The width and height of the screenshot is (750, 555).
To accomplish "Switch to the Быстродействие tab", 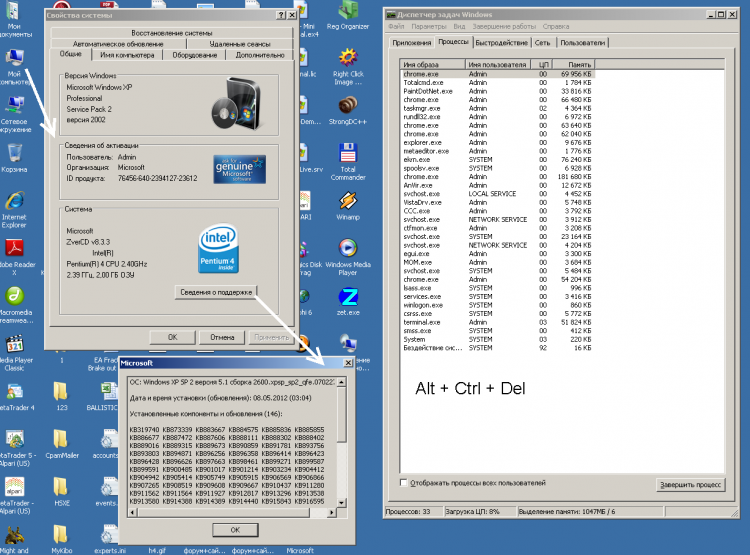I will (x=501, y=43).
